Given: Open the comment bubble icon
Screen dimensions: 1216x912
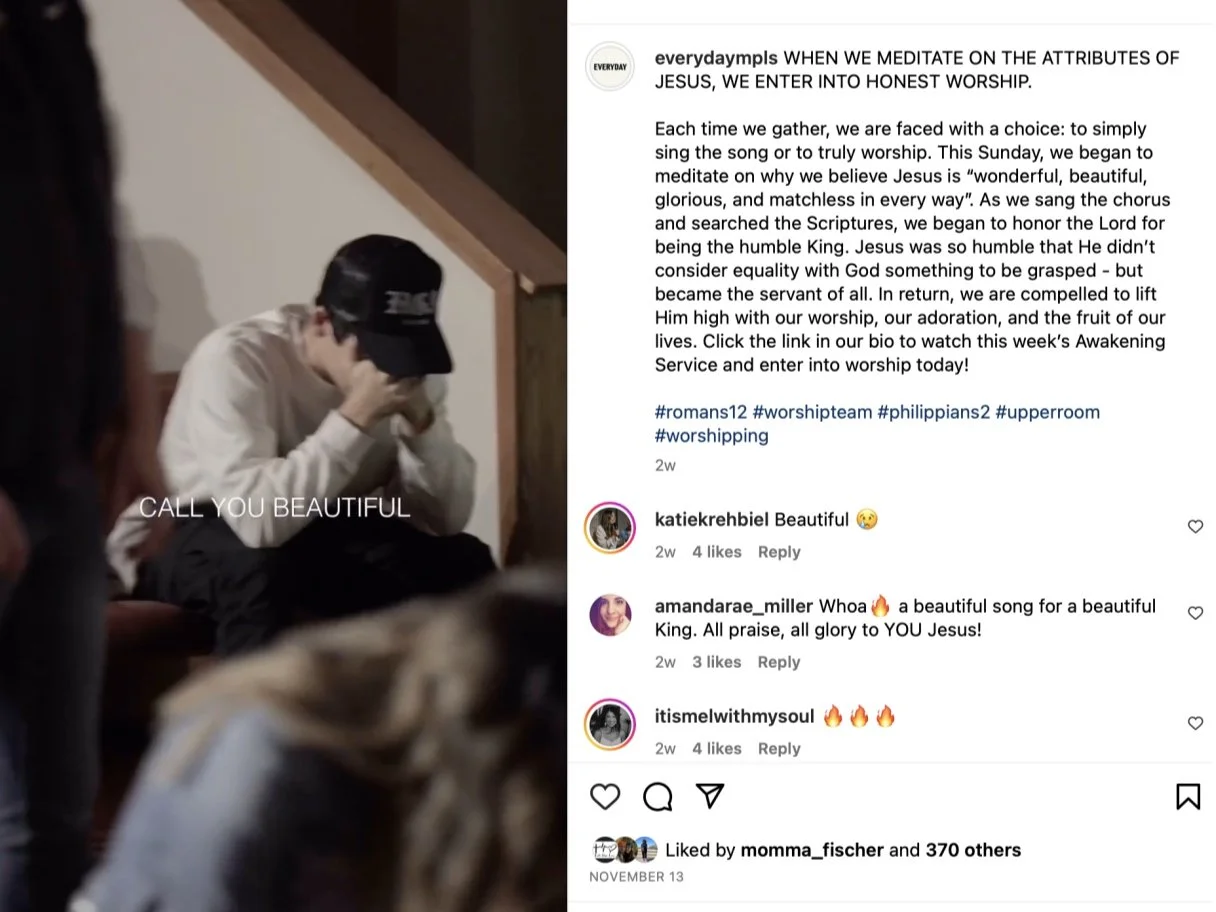Looking at the screenshot, I should (x=657, y=796).
